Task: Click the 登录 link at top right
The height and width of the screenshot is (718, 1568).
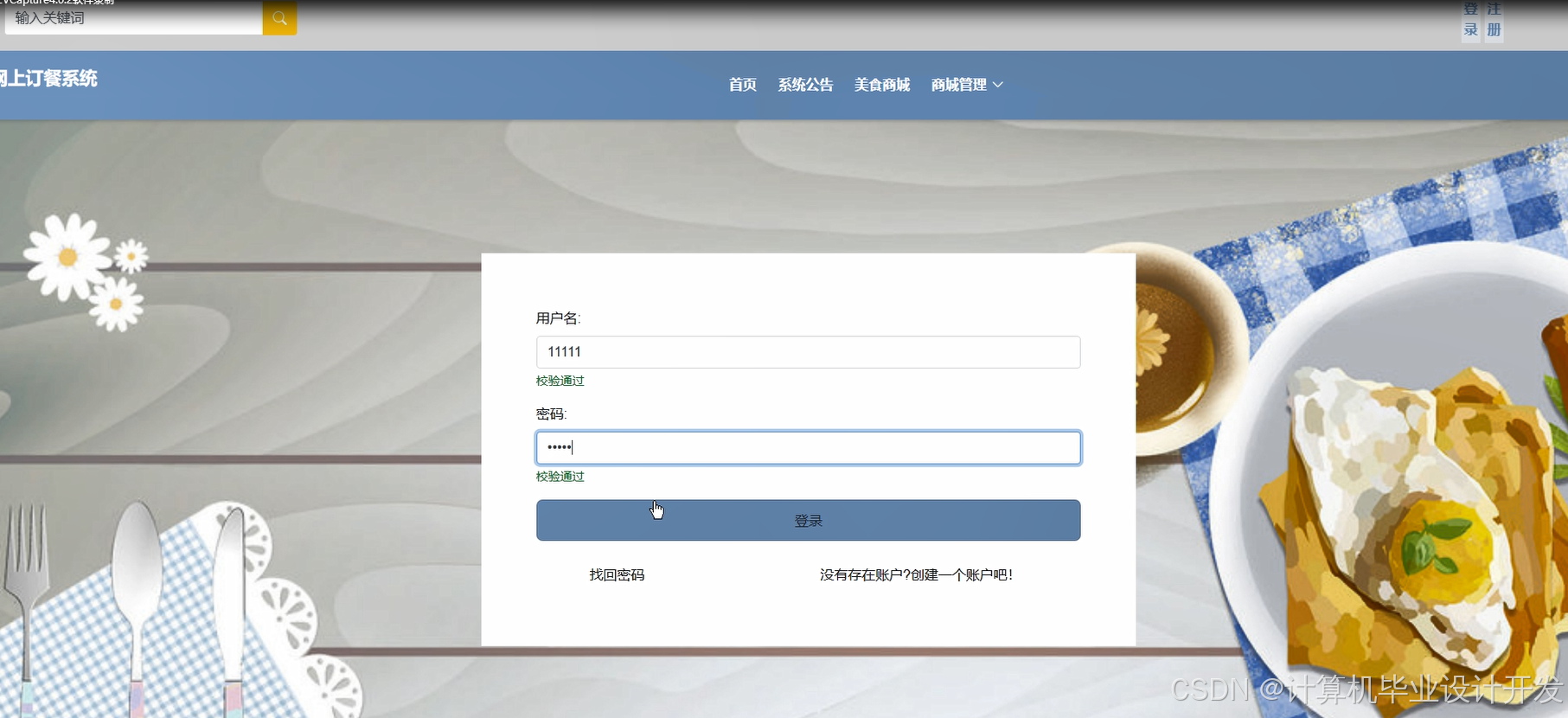Action: tap(1470, 20)
